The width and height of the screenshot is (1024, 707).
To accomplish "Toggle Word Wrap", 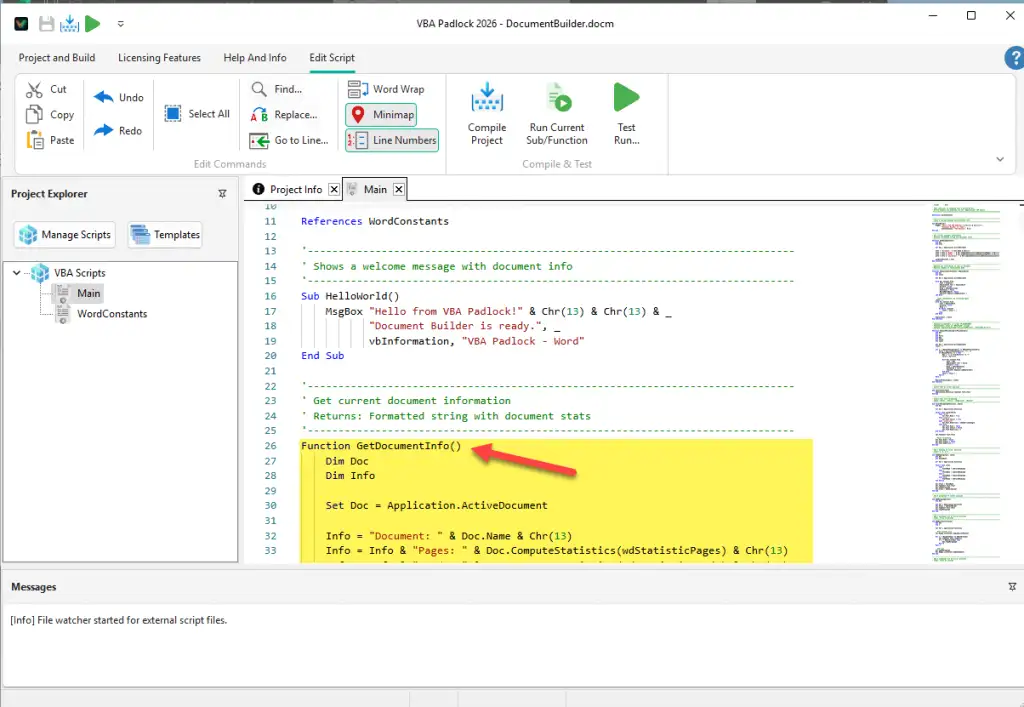I will pos(388,89).
